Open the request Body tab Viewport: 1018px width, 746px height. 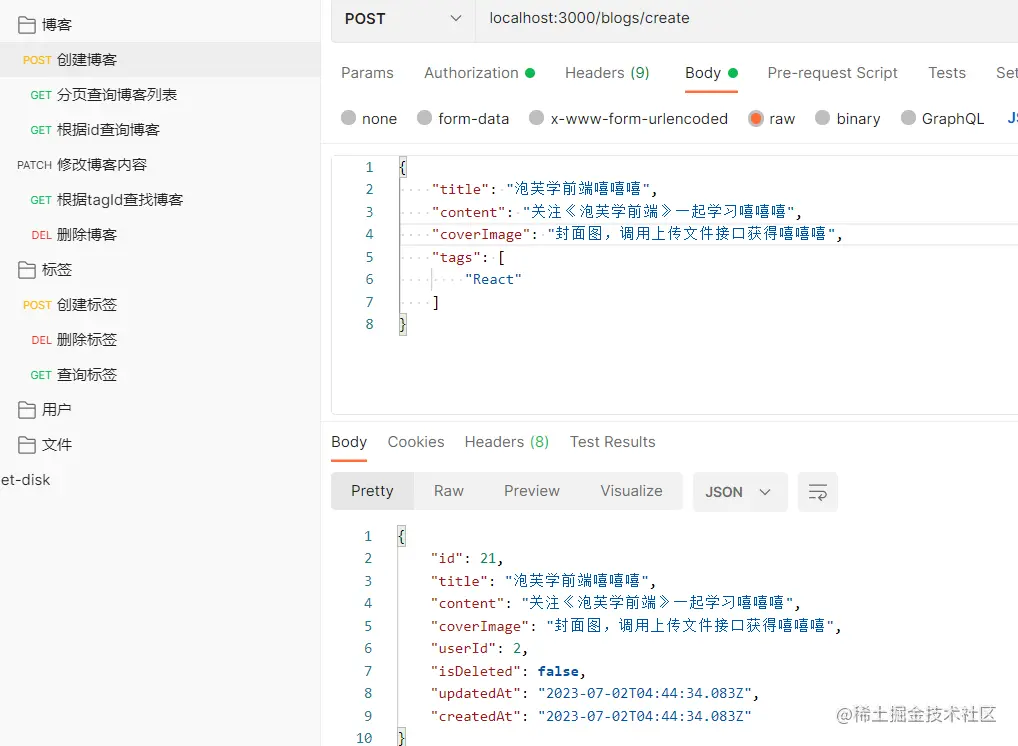[x=711, y=73]
